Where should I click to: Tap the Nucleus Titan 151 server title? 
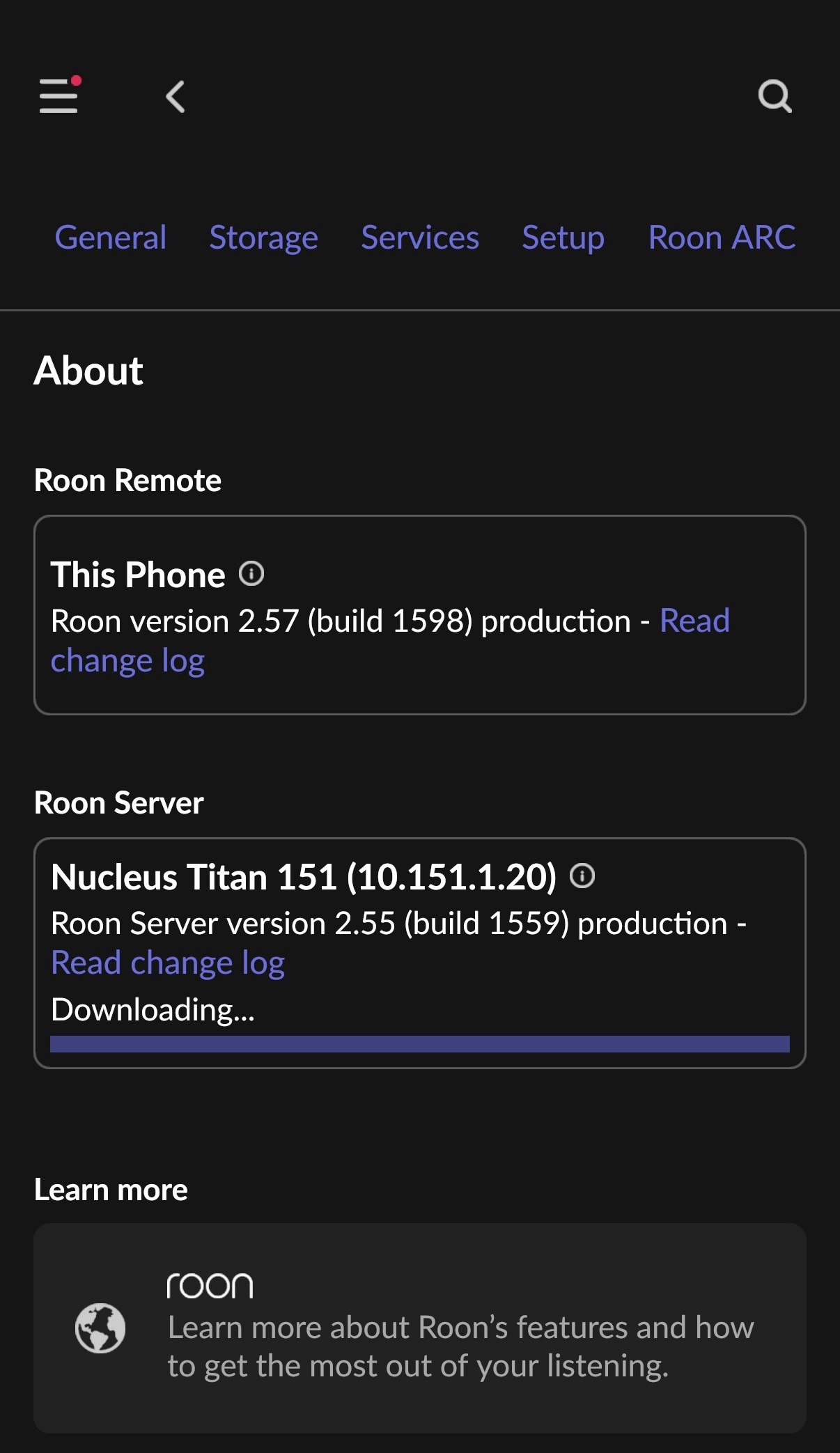coord(304,876)
